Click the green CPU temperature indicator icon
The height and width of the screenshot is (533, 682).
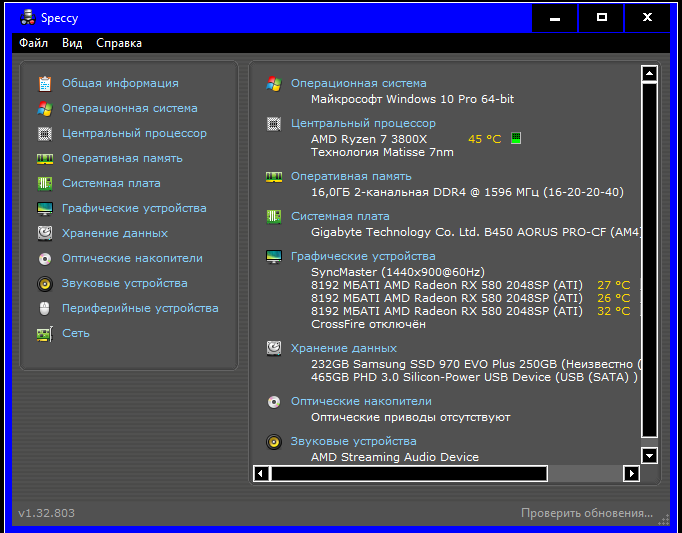coord(516,138)
